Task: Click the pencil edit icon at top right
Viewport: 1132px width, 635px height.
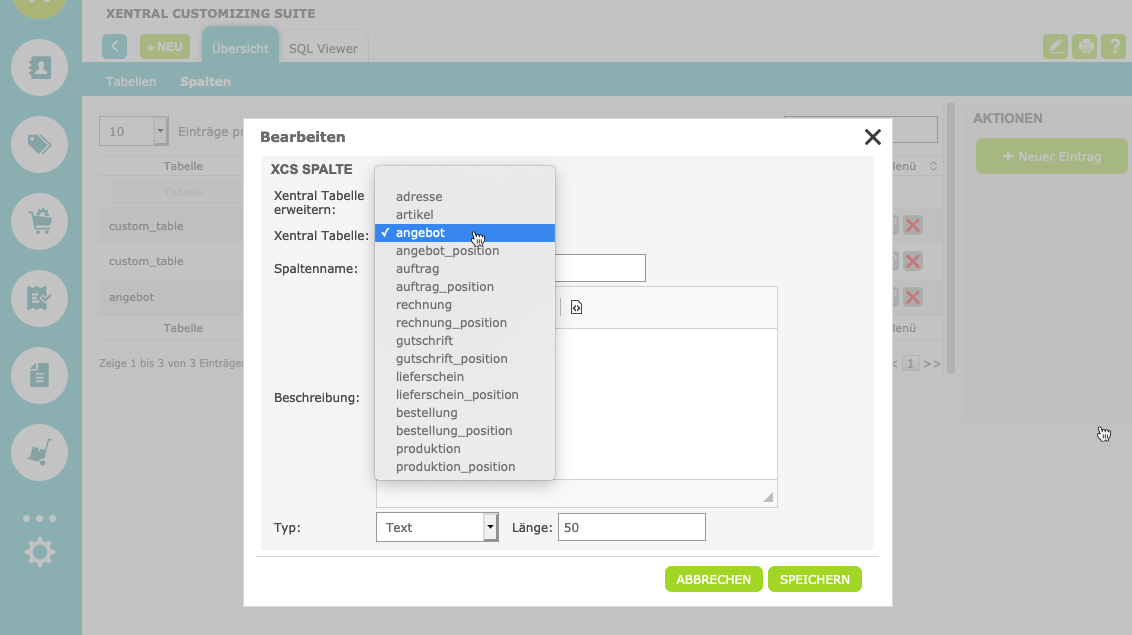Action: pos(1055,46)
